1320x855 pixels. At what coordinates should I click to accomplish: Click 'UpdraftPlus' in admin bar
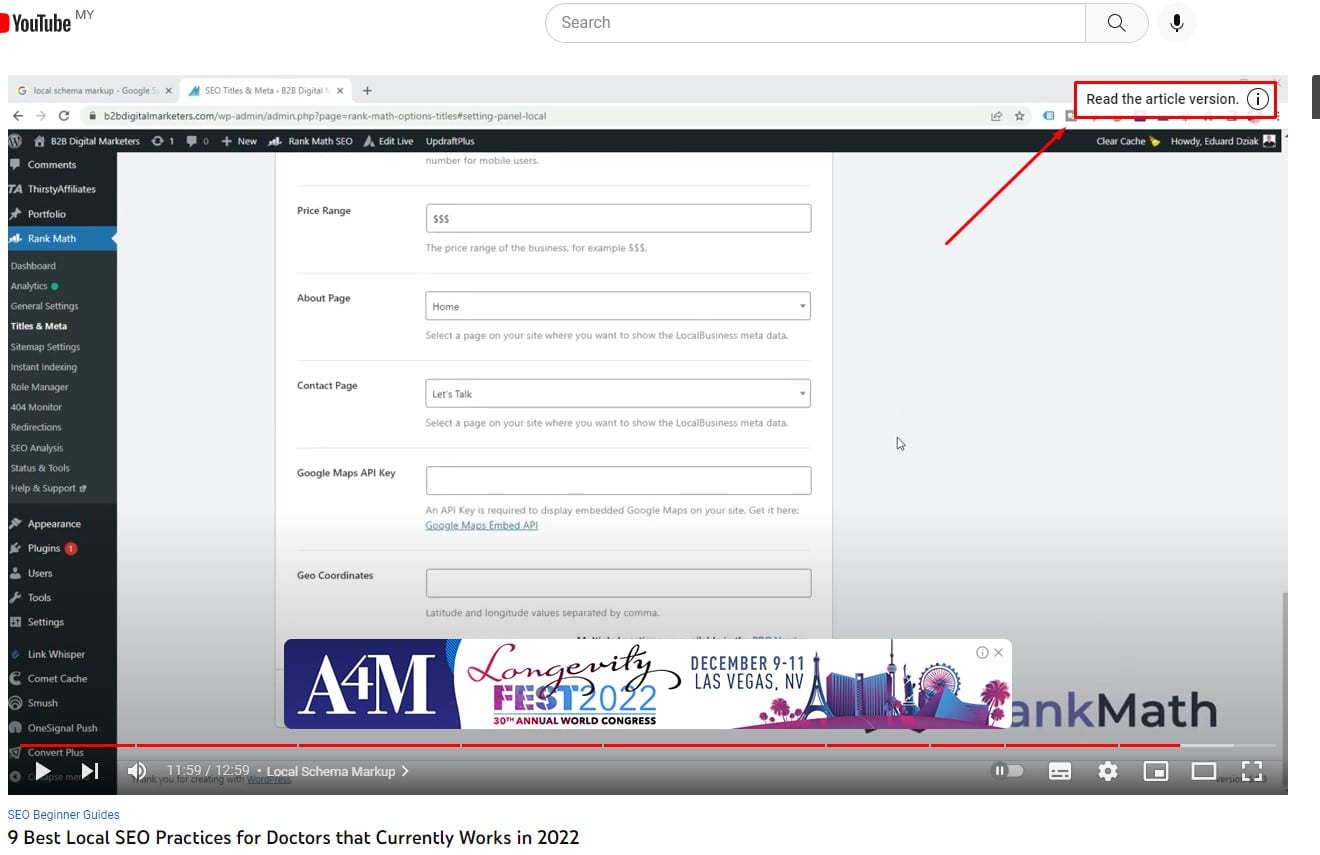(x=450, y=141)
